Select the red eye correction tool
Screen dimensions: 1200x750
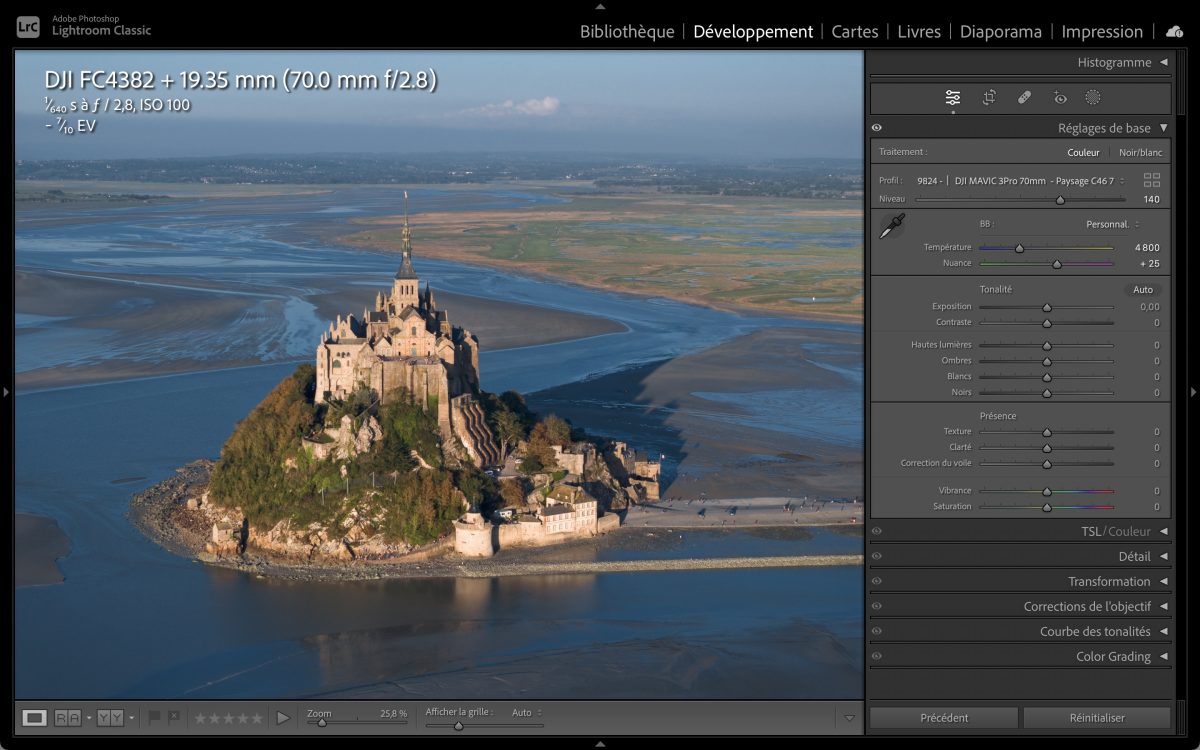(1060, 98)
